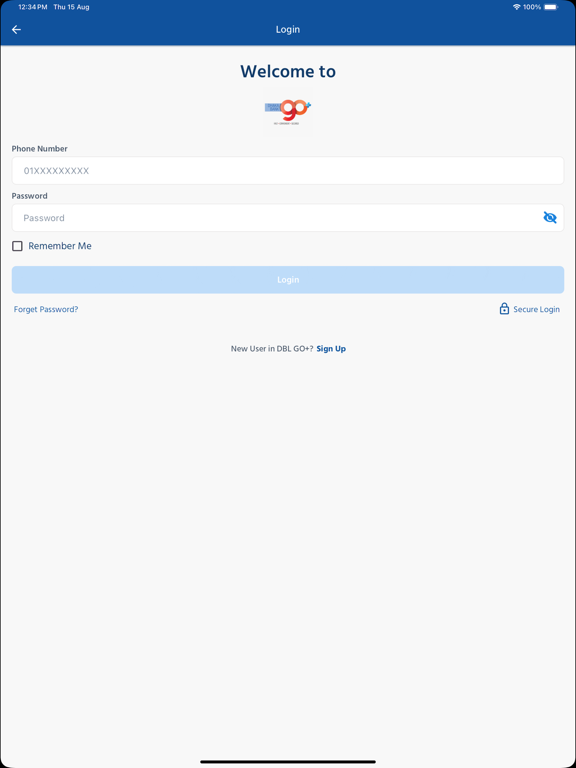Click the Remember Me label text

pos(60,246)
